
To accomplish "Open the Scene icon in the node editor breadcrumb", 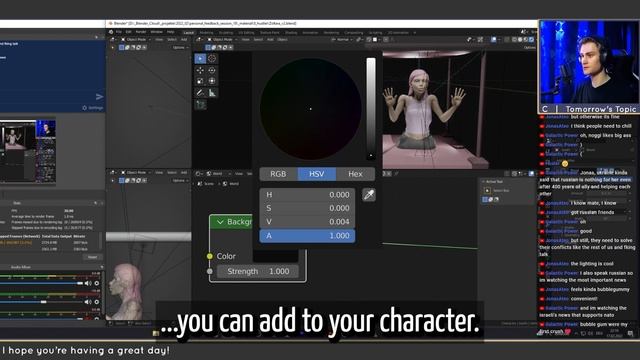I will pyautogui.click(x=200, y=184).
